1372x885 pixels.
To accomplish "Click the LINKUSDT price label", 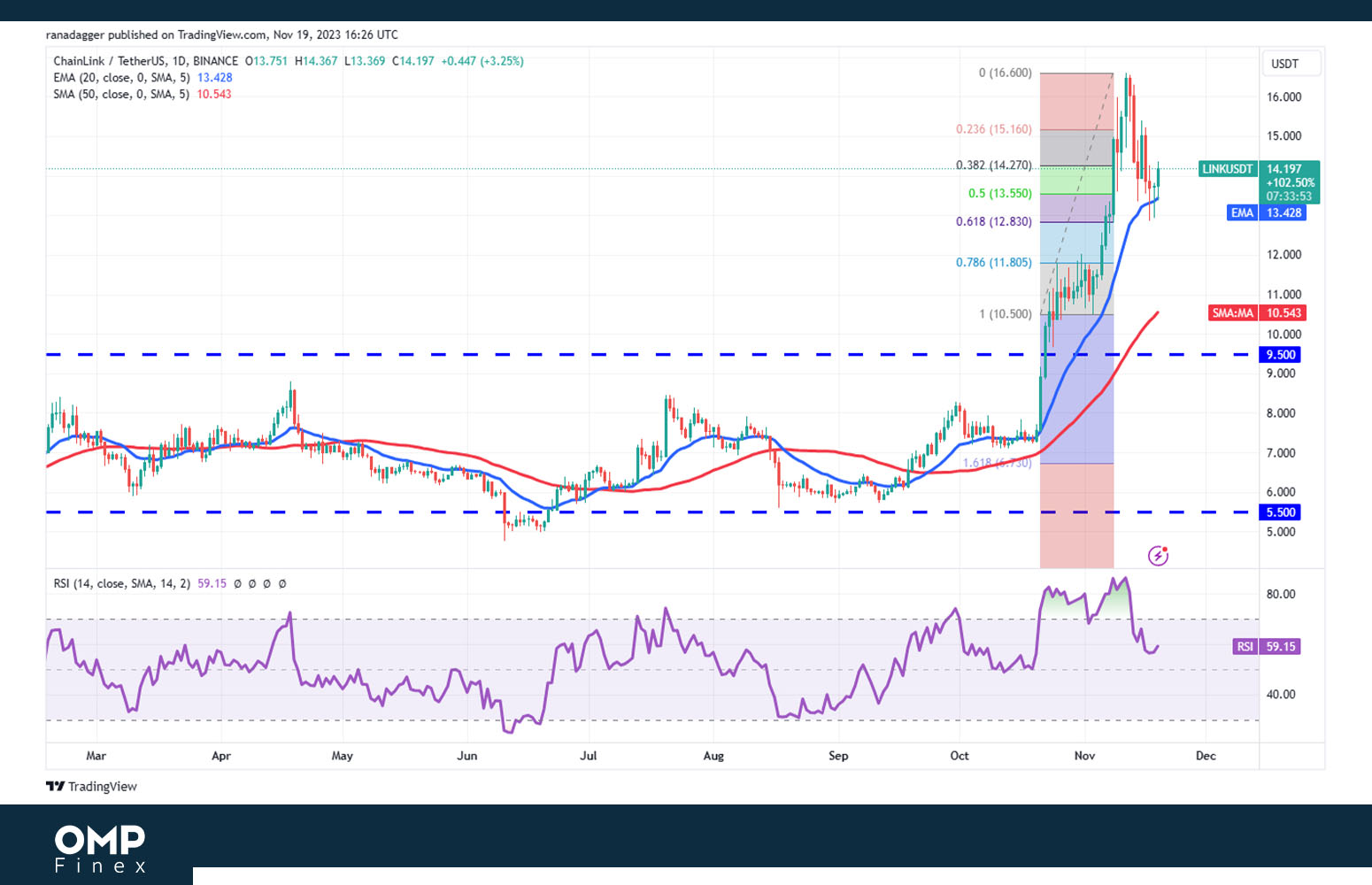I will [1228, 169].
